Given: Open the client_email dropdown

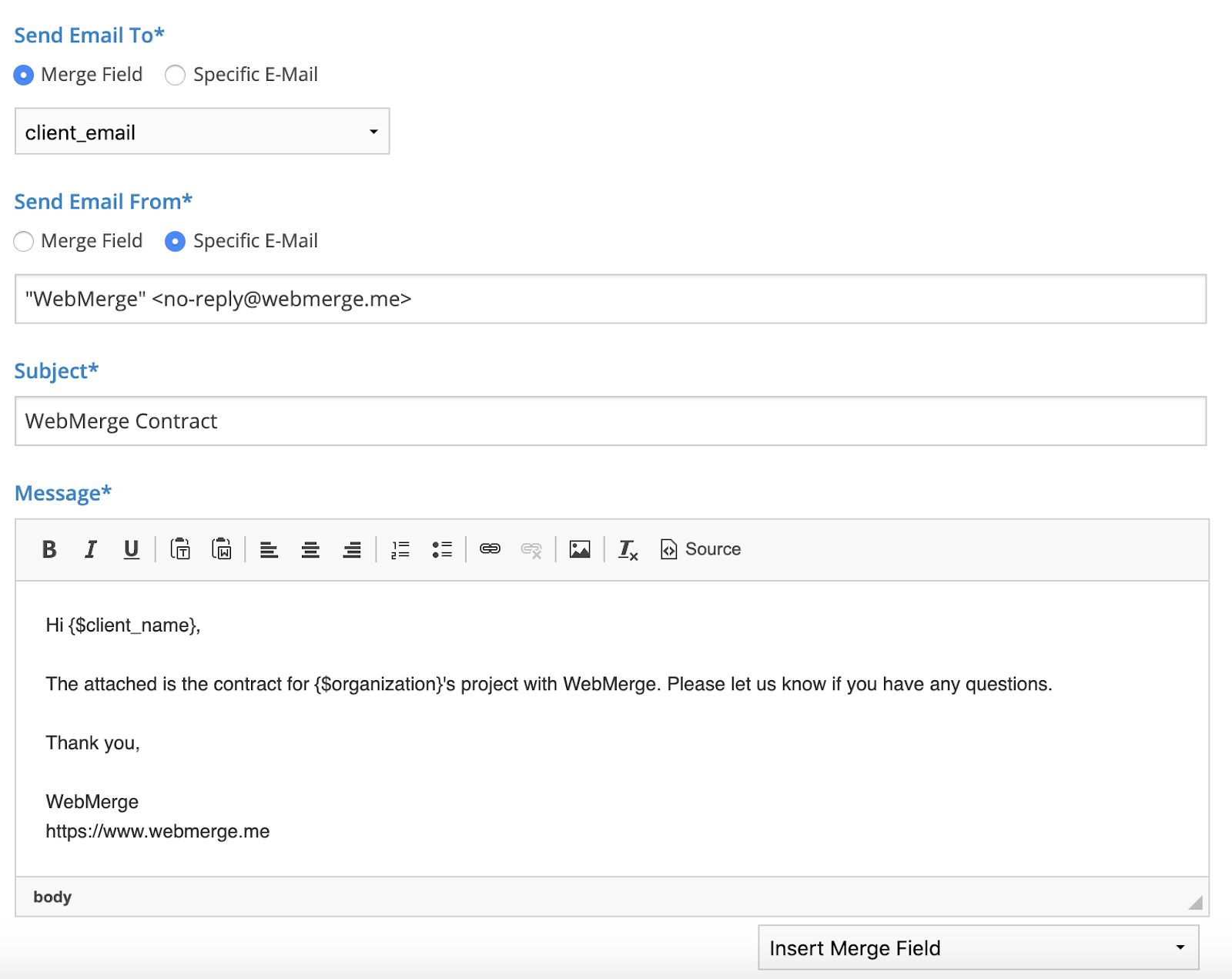Looking at the screenshot, I should click(x=203, y=132).
